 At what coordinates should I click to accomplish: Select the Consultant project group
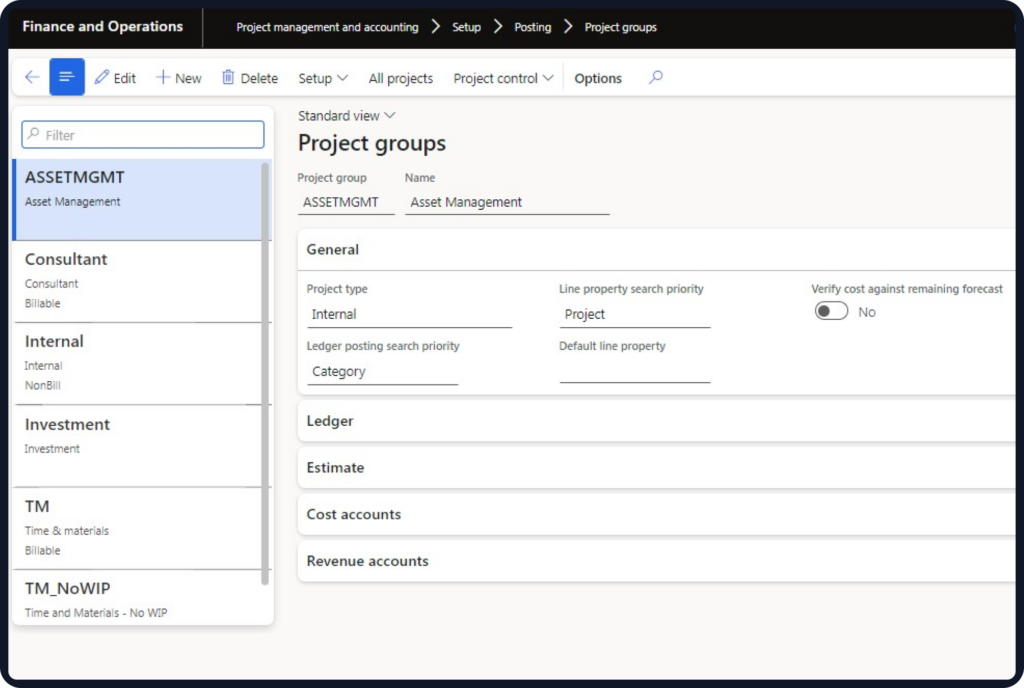tap(138, 281)
